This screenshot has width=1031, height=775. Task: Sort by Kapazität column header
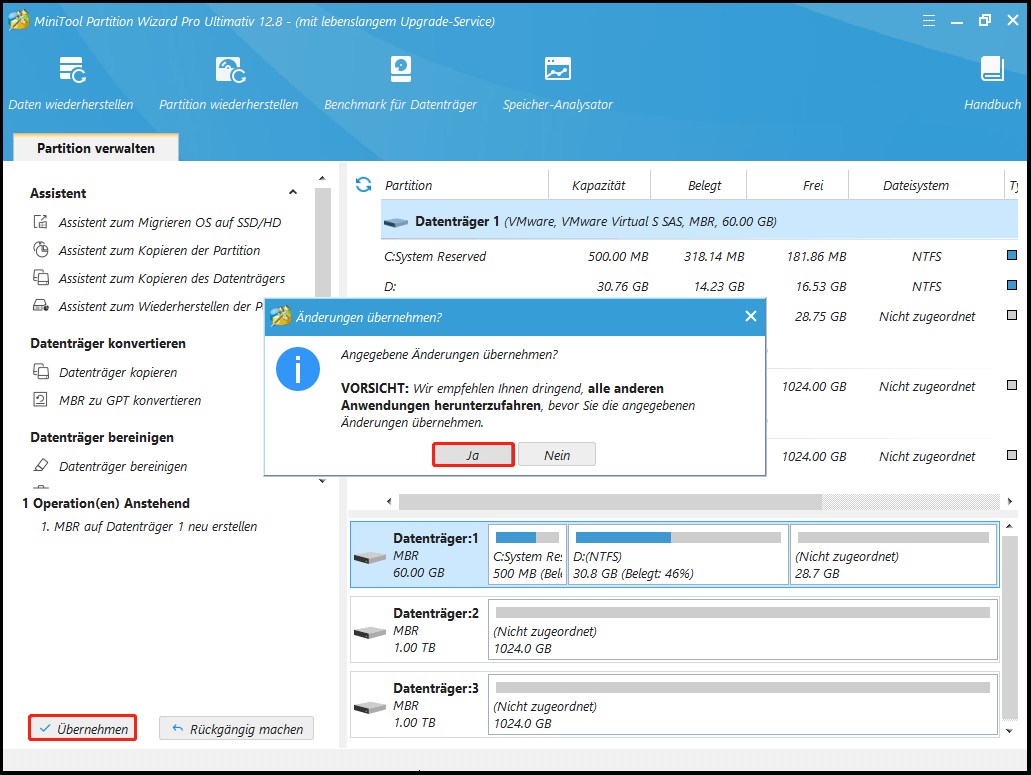(598, 185)
